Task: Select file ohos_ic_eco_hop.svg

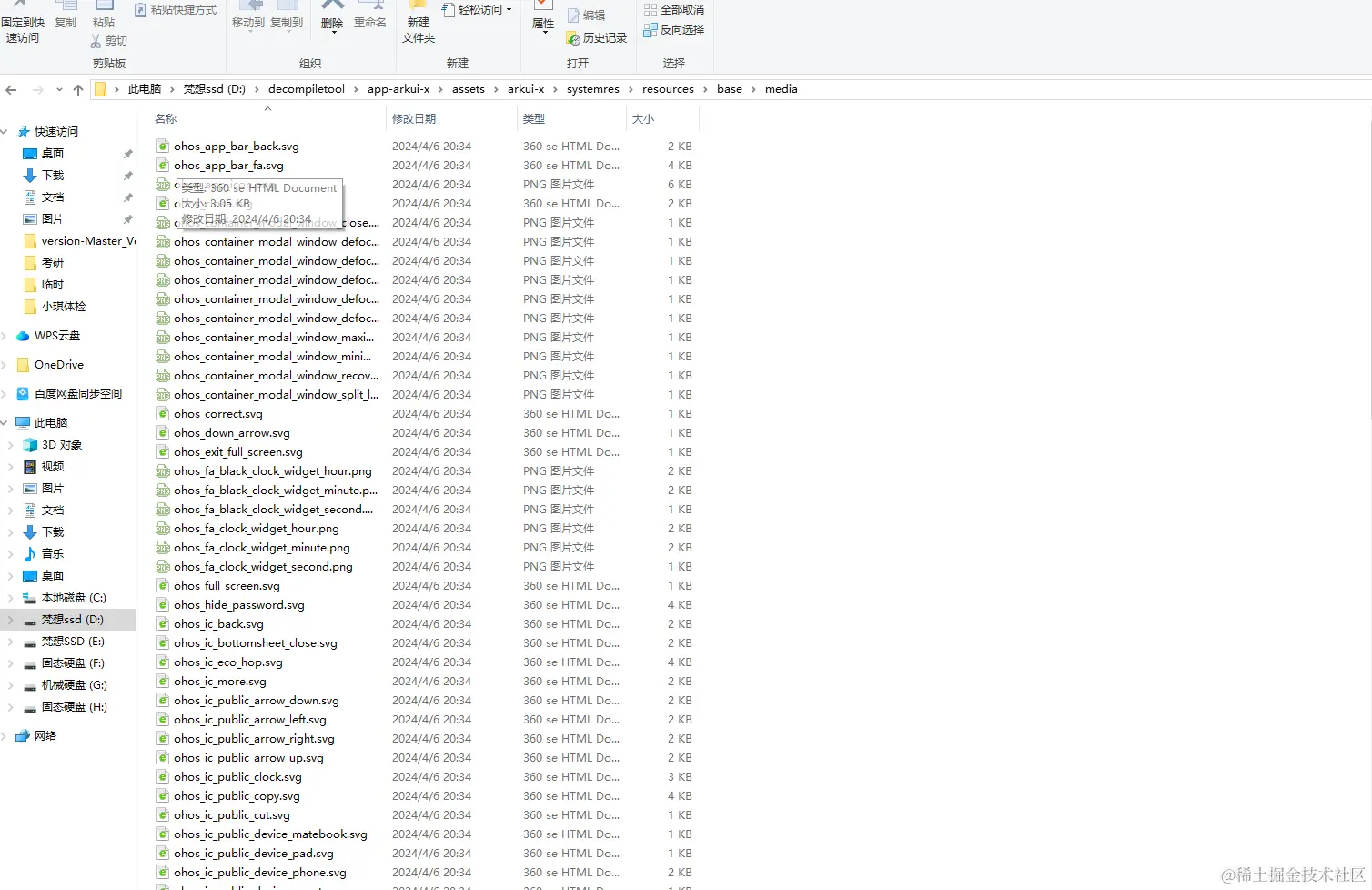Action: pos(228,662)
